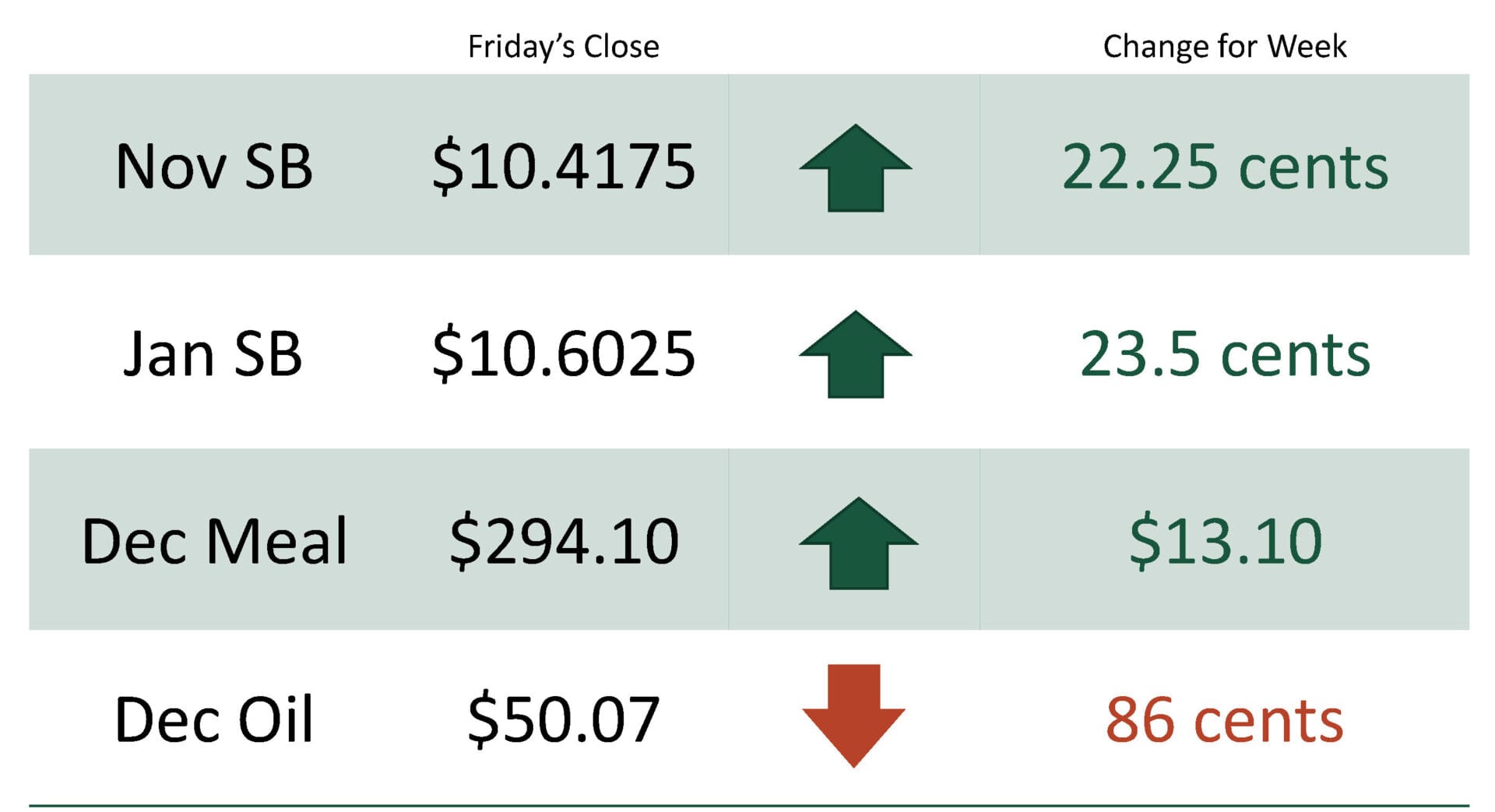The width and height of the screenshot is (1495, 812).
Task: Click the $10.4175 closing price
Action: tap(563, 167)
